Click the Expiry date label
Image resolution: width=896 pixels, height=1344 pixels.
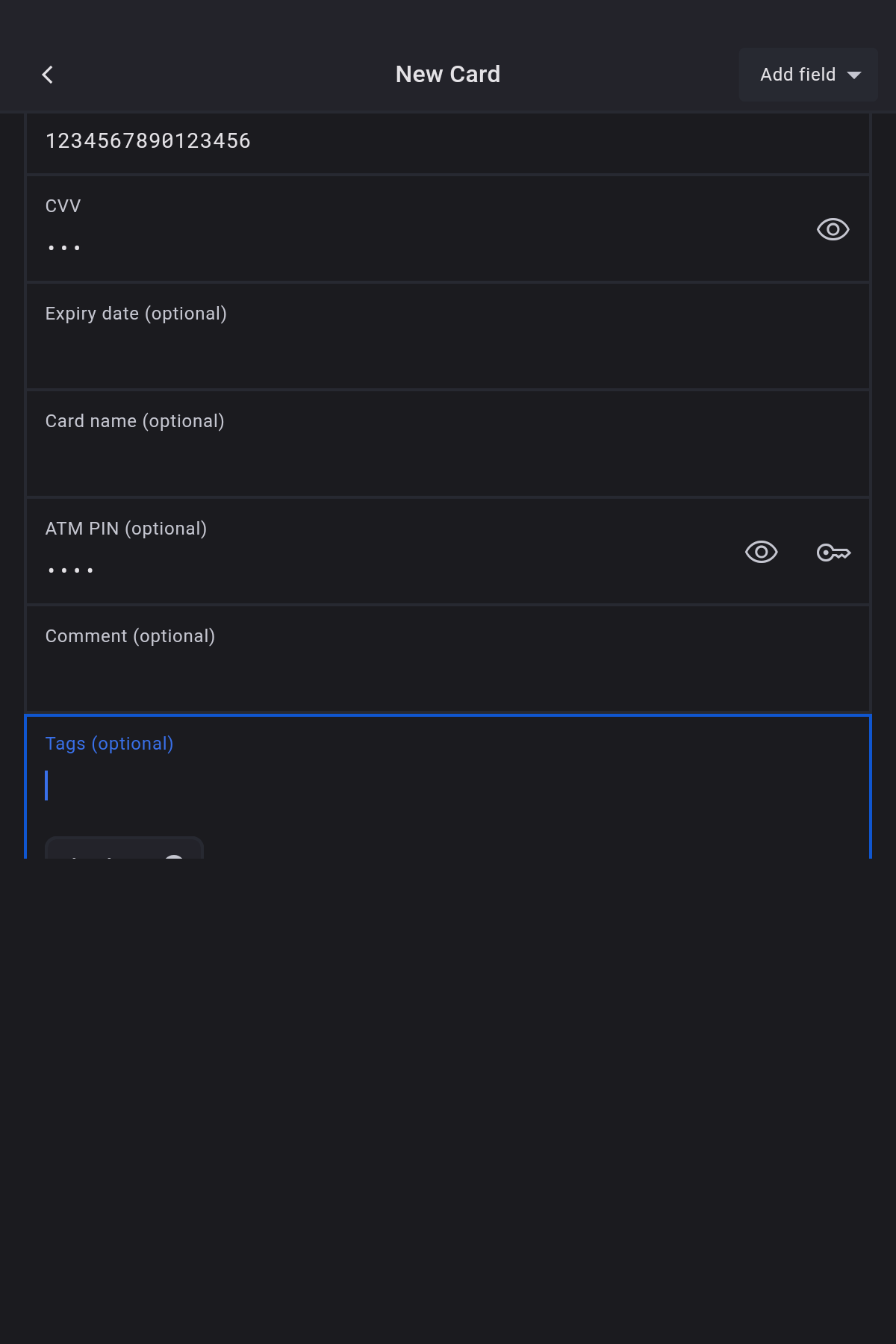coord(136,314)
